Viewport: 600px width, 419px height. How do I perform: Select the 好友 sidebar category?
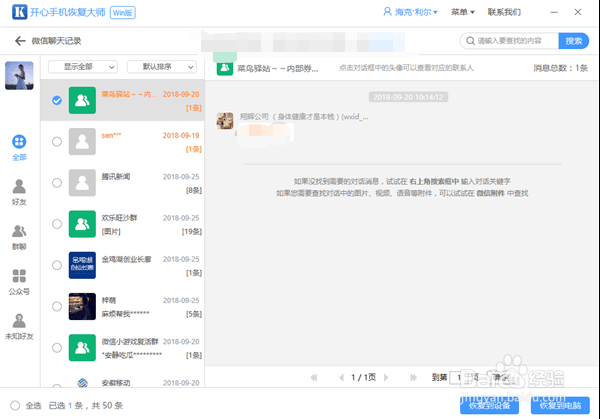(x=19, y=192)
